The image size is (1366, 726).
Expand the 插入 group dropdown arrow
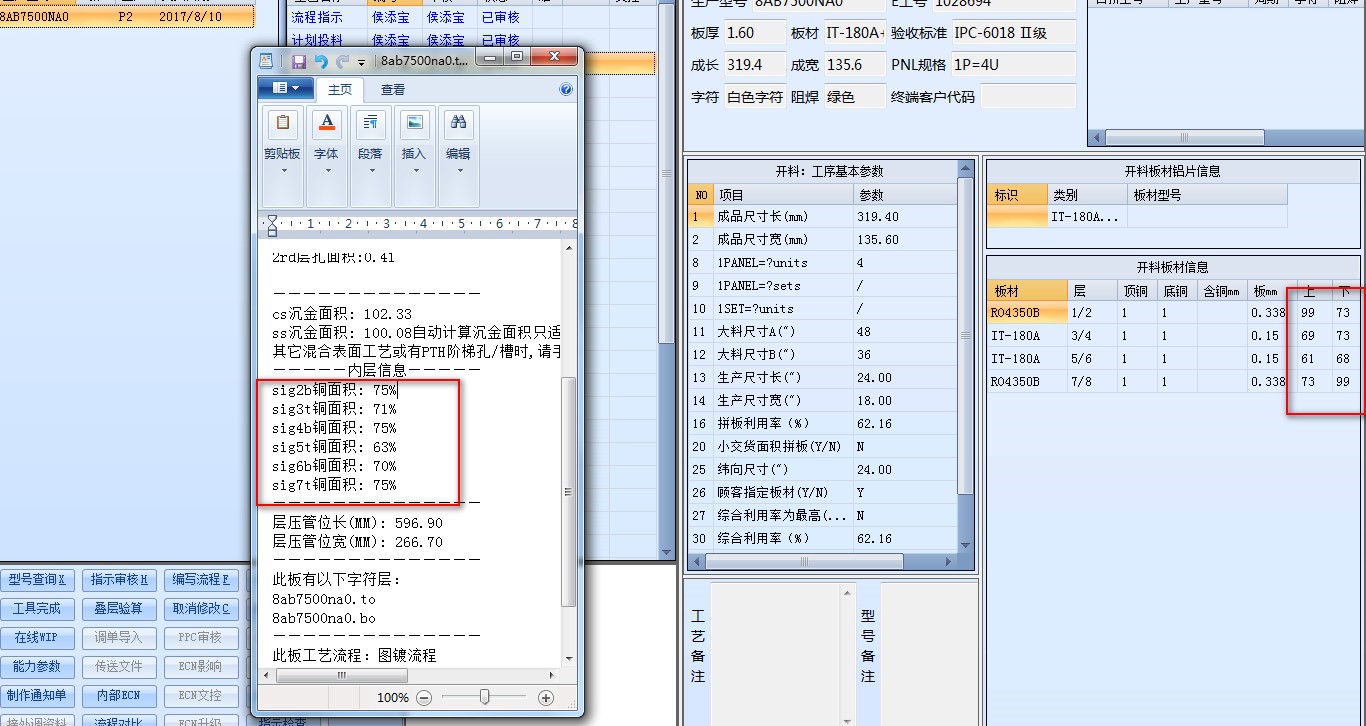pyautogui.click(x=414, y=171)
